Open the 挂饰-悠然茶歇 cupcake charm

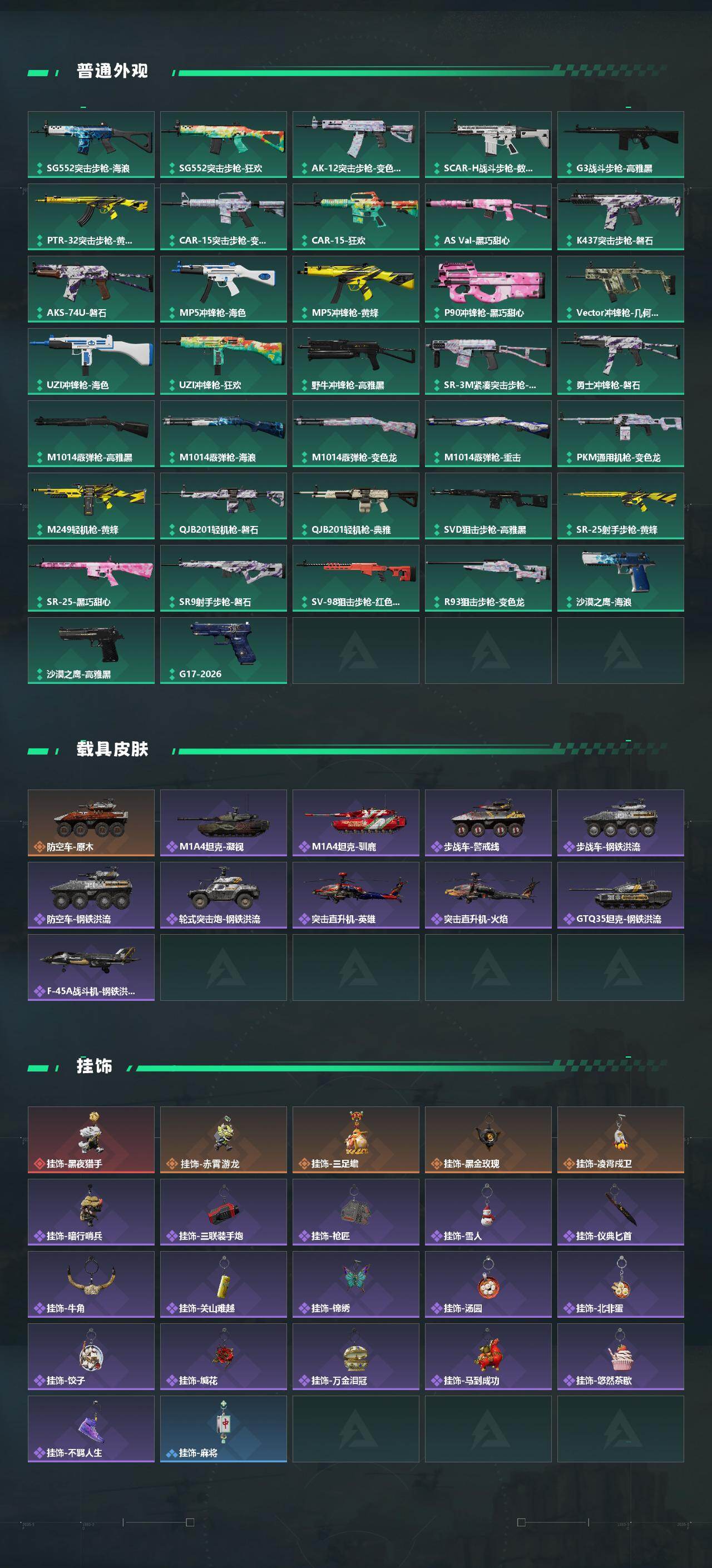click(620, 1357)
